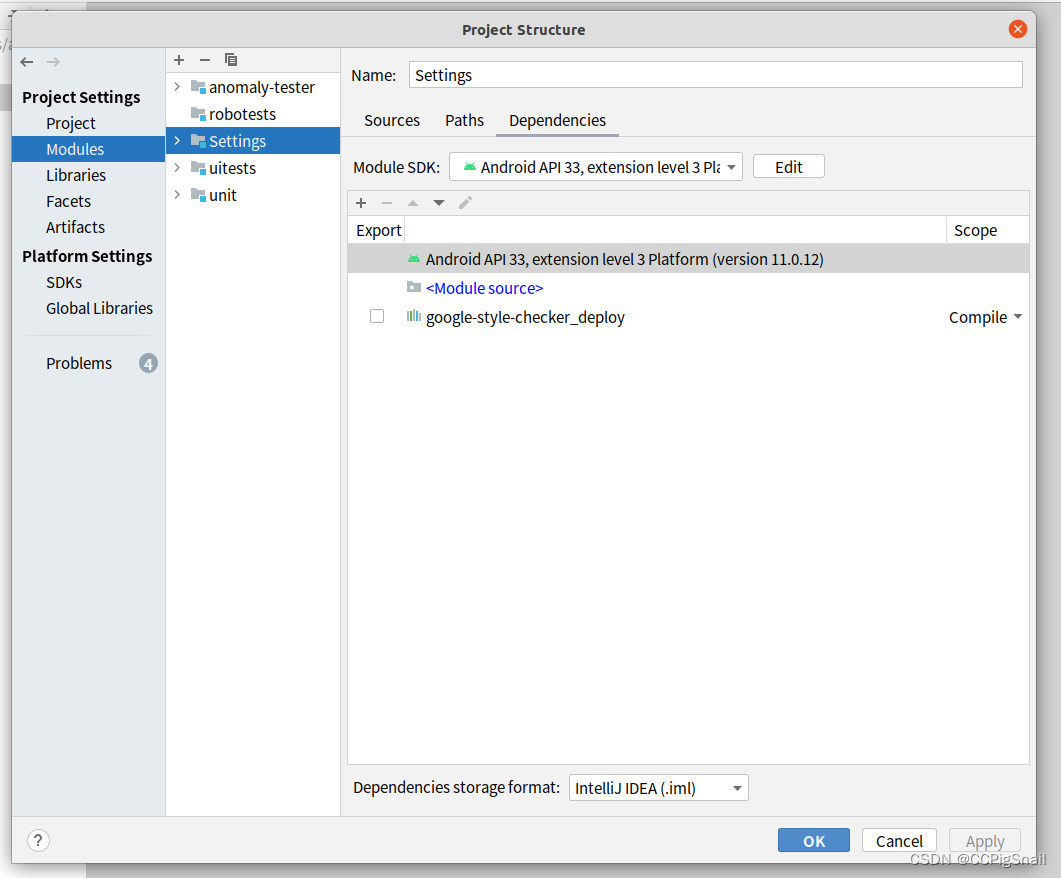The height and width of the screenshot is (878, 1061).
Task: Click the Scope column header
Action: coord(975,231)
